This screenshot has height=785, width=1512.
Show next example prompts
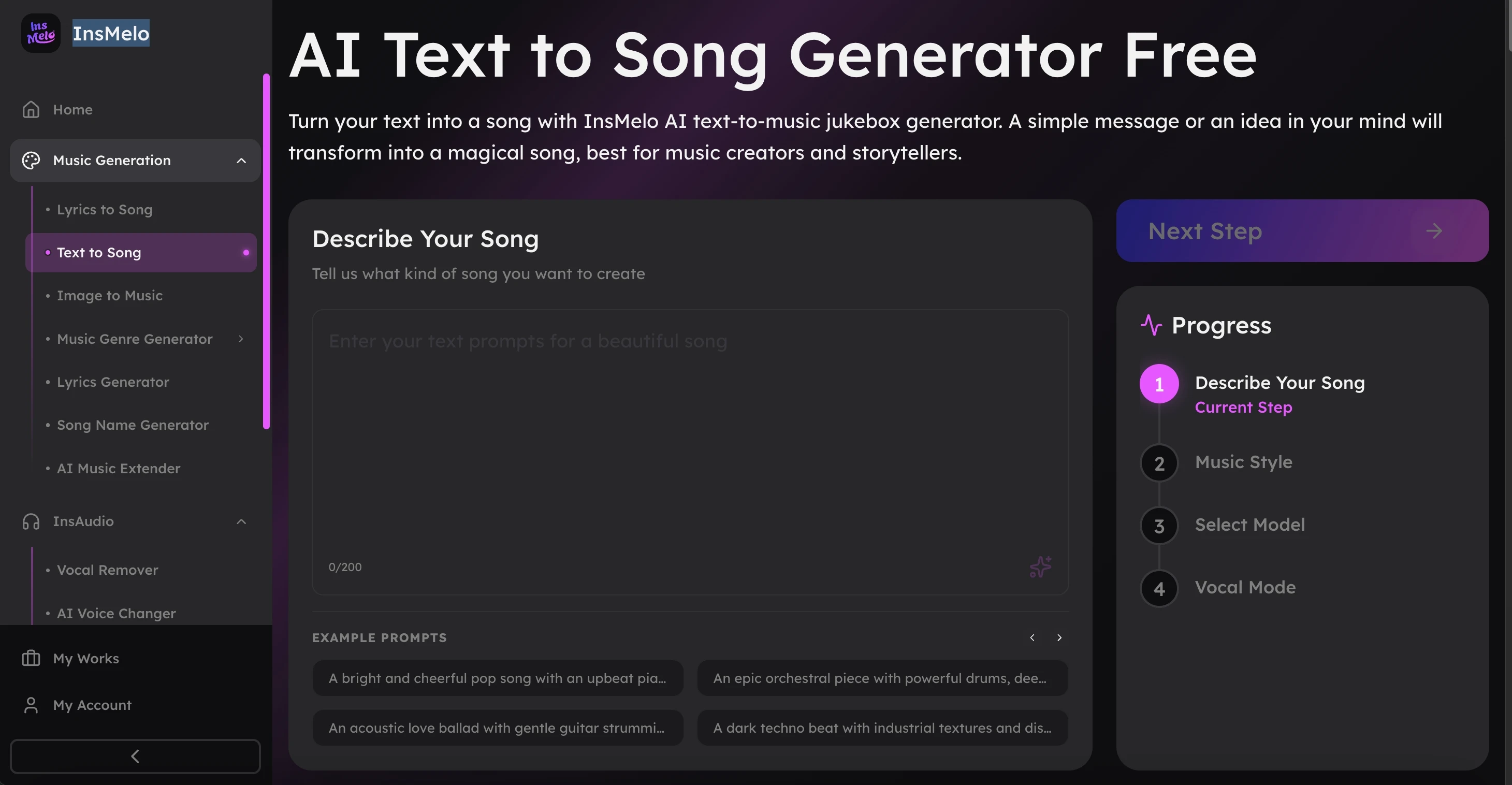tap(1059, 637)
